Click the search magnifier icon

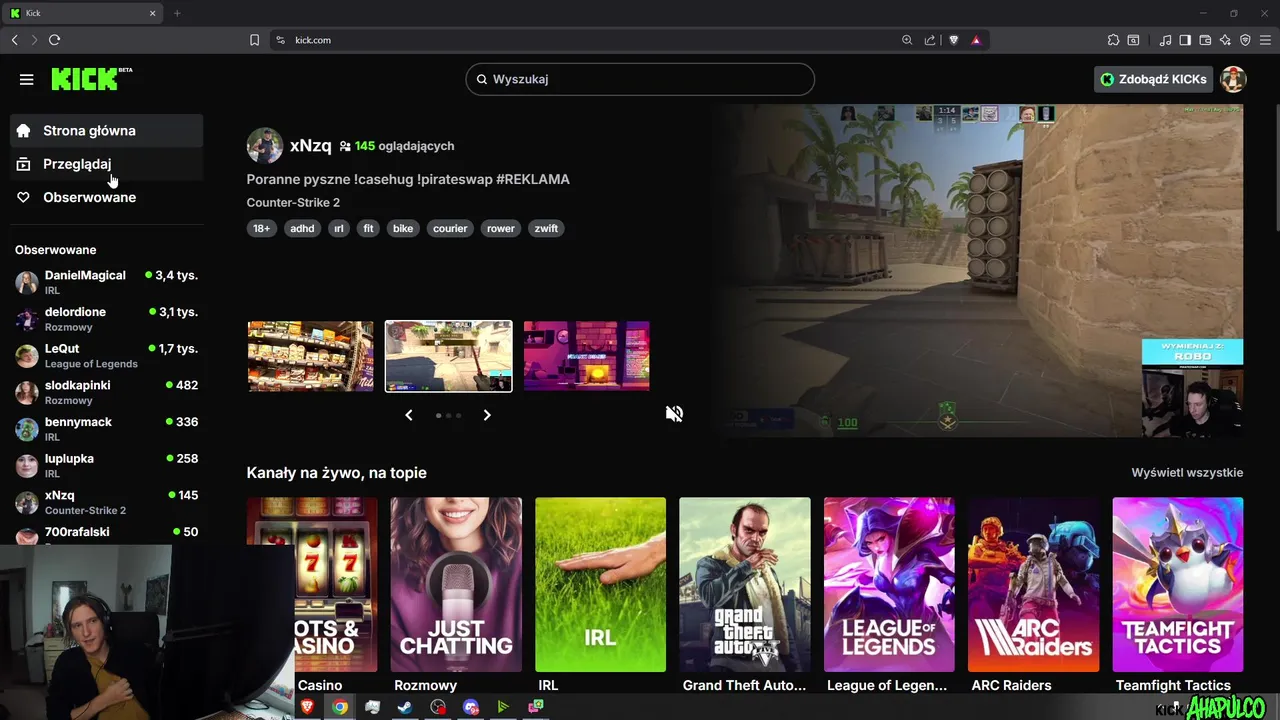481,79
